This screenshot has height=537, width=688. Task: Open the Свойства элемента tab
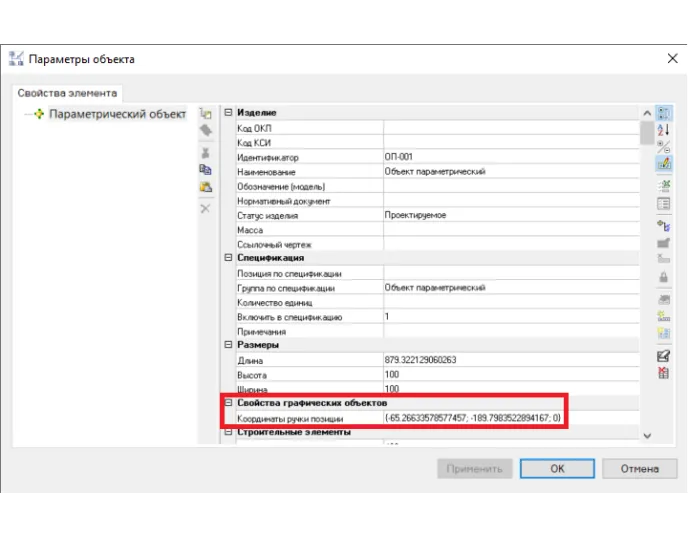67,93
